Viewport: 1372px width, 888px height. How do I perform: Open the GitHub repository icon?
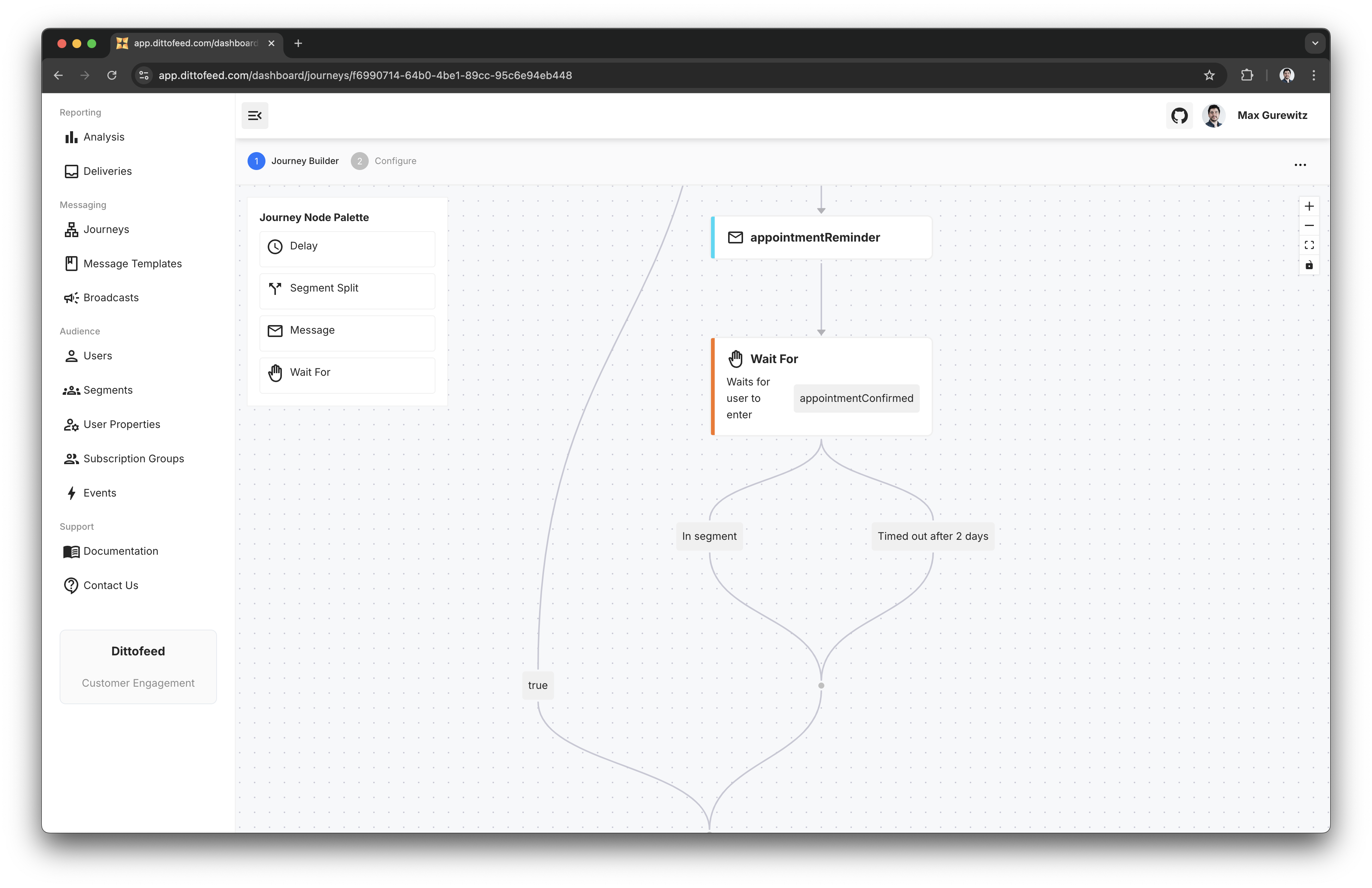pos(1179,116)
